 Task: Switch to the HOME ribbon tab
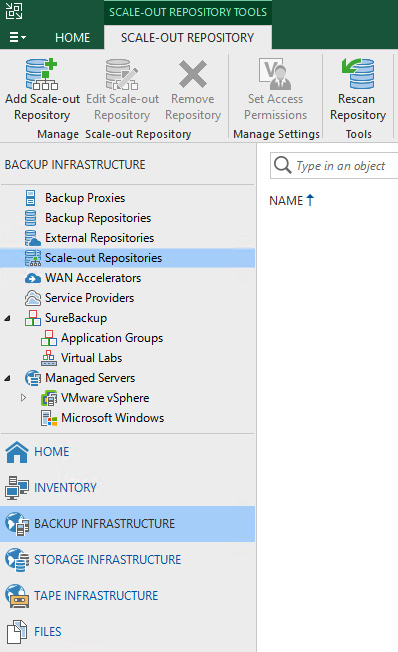click(72, 38)
